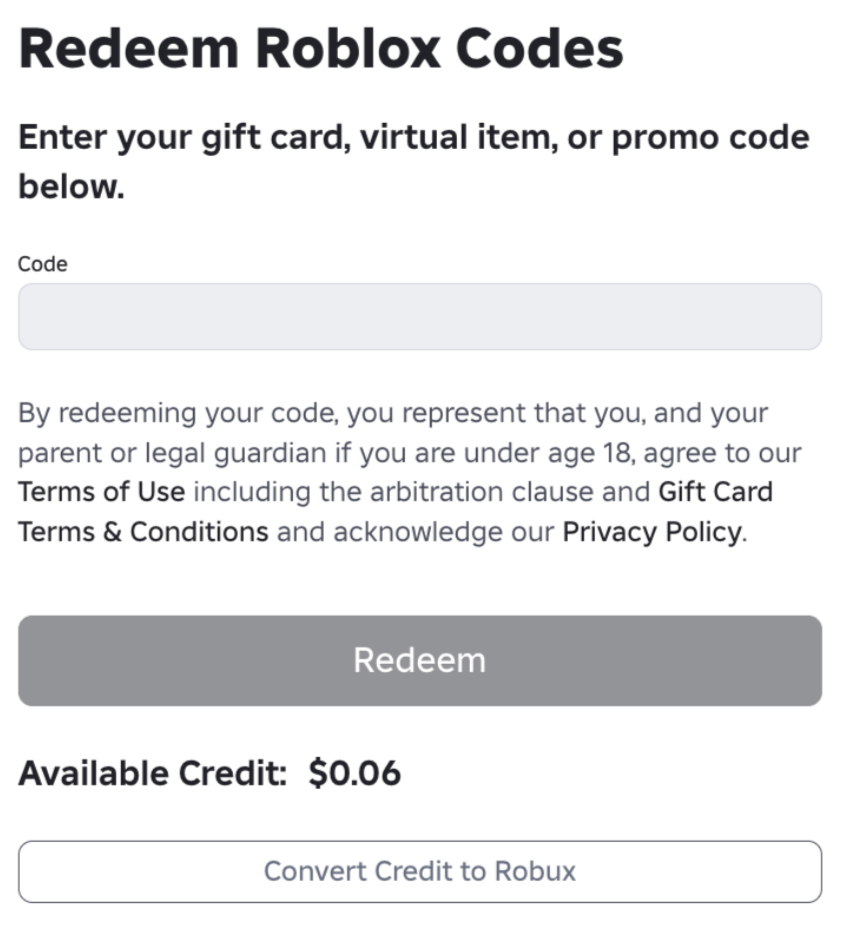Viewport: 852px width, 926px height.
Task: Click the 'under age 18' text
Action: [x=548, y=453]
